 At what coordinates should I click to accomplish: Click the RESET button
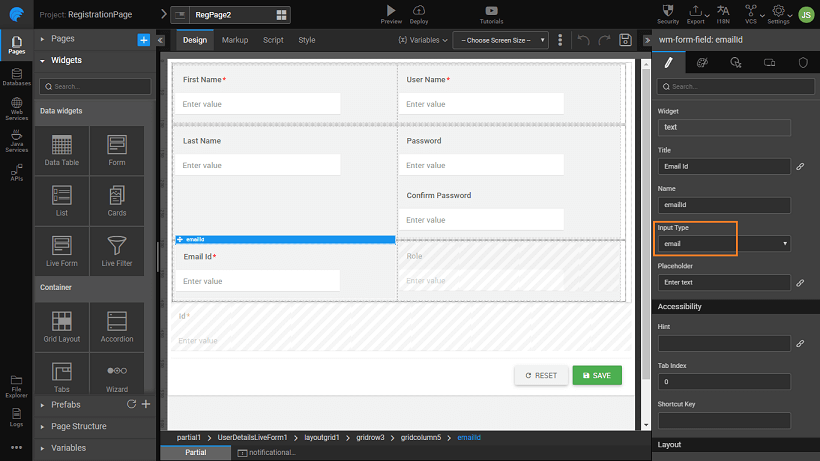tap(540, 375)
